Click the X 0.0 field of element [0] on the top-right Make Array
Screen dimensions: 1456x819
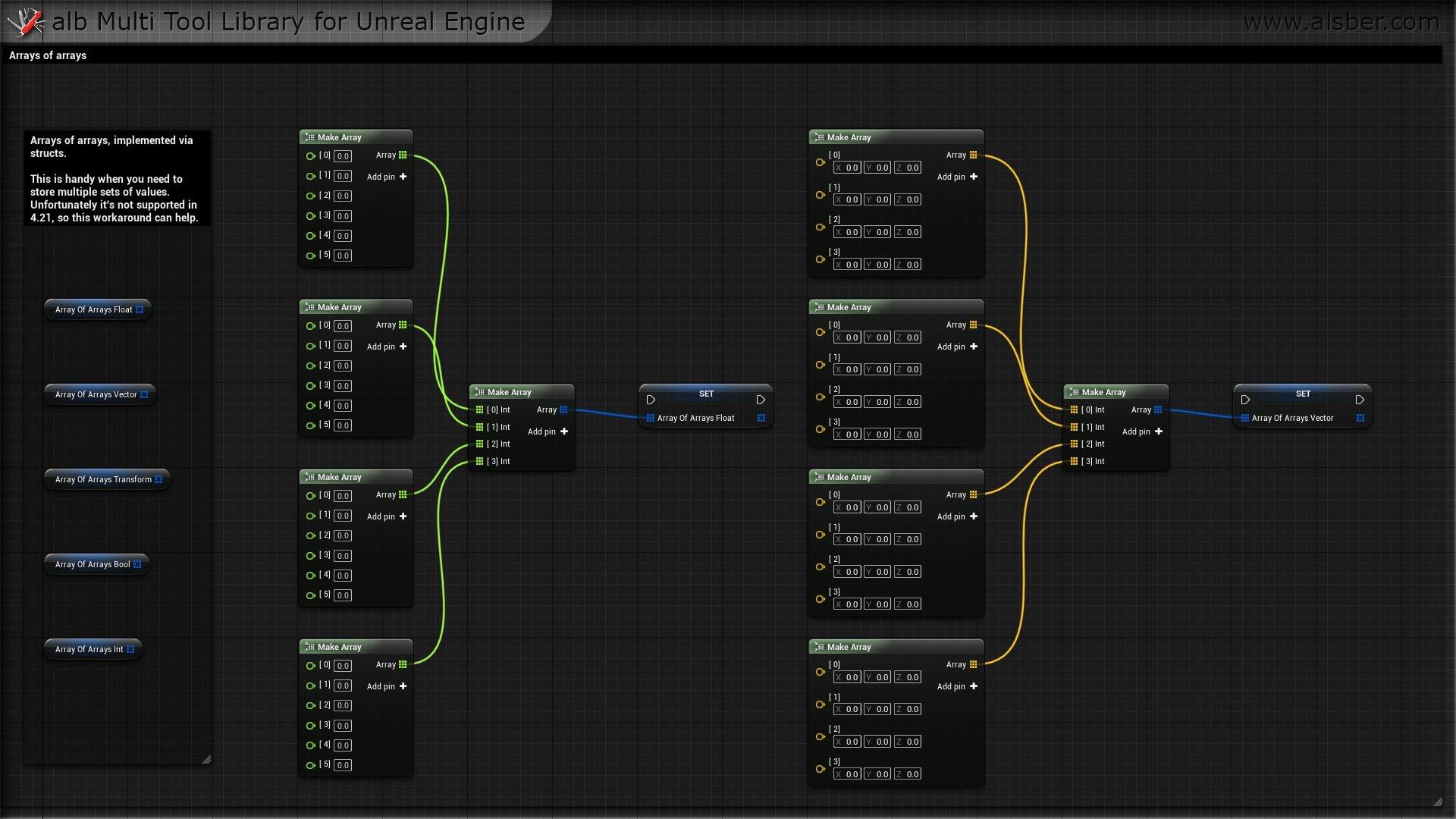(x=849, y=168)
